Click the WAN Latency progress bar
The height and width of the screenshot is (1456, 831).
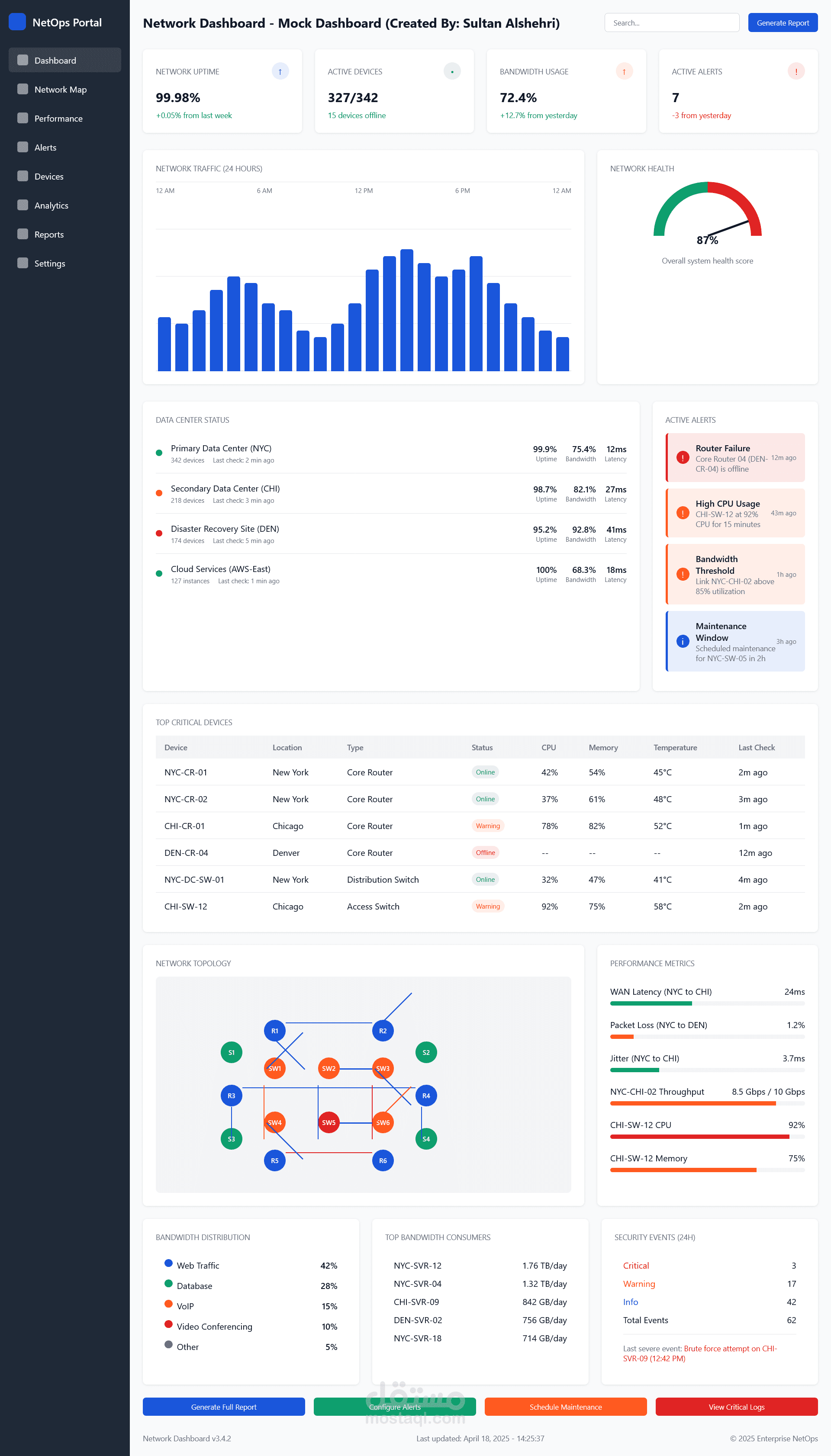click(707, 1003)
